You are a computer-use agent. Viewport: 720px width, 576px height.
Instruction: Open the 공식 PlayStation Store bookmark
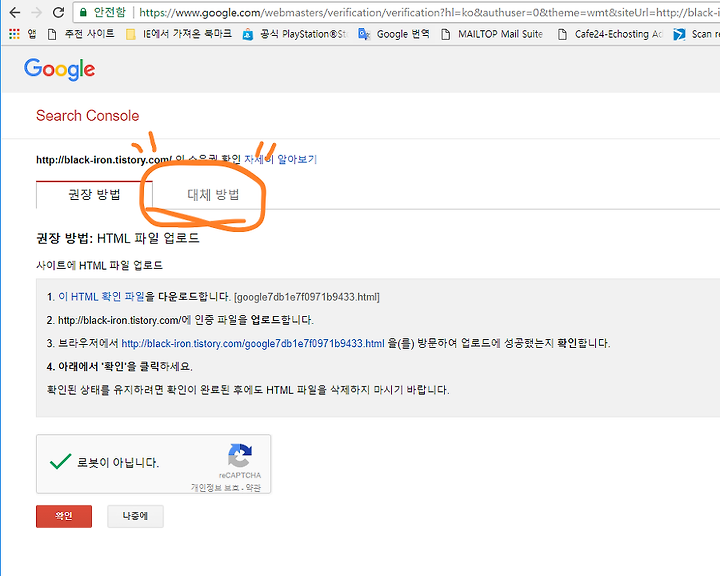[x=295, y=34]
